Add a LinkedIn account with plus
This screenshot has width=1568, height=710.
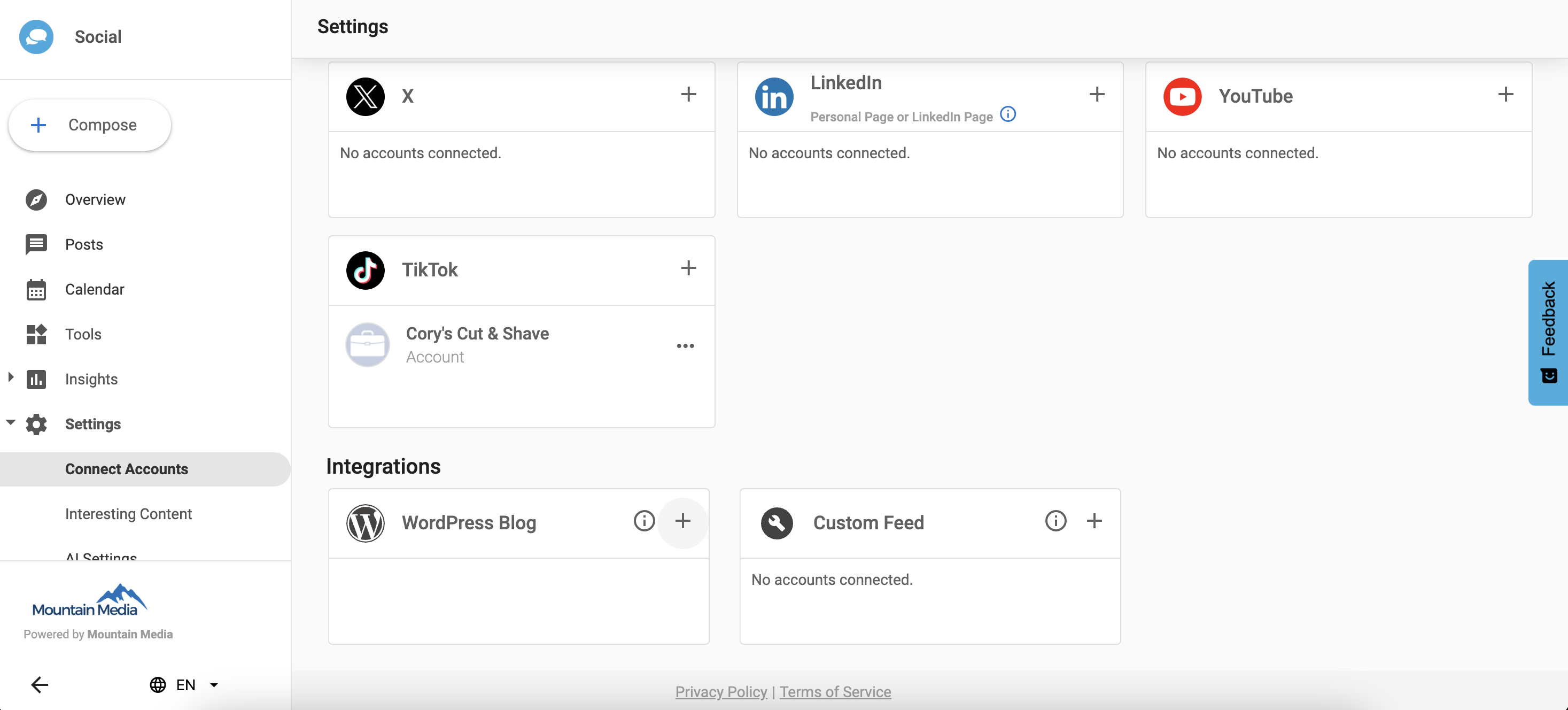coord(1096,95)
